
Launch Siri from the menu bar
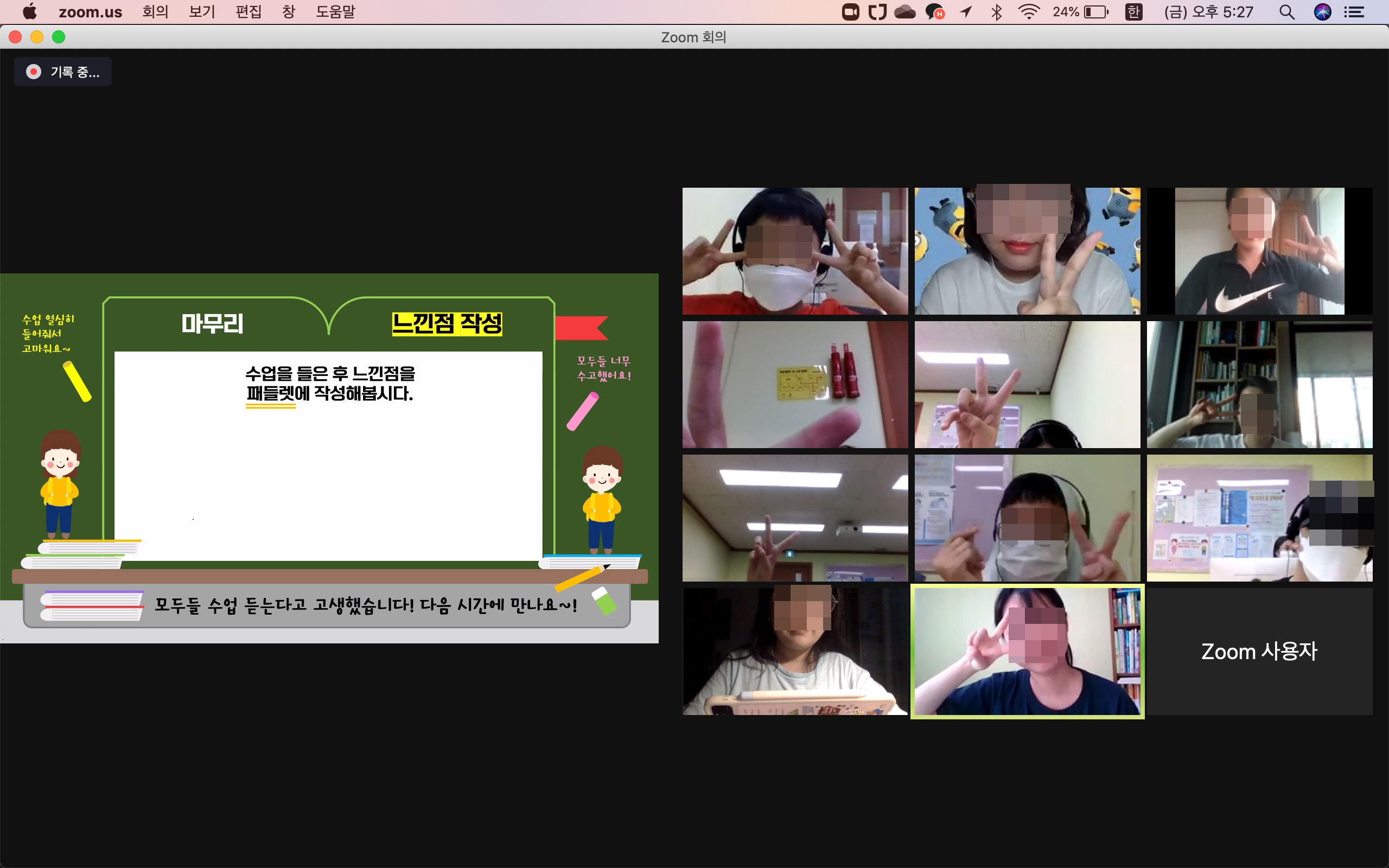coord(1322,12)
